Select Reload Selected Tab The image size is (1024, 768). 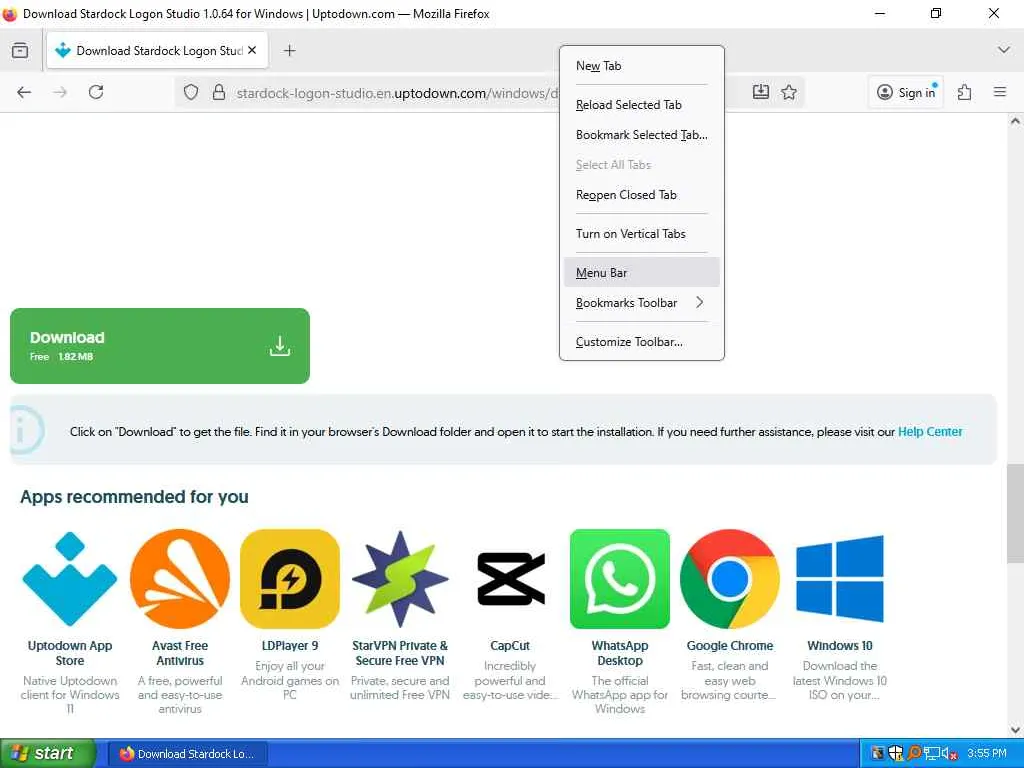pos(641,104)
